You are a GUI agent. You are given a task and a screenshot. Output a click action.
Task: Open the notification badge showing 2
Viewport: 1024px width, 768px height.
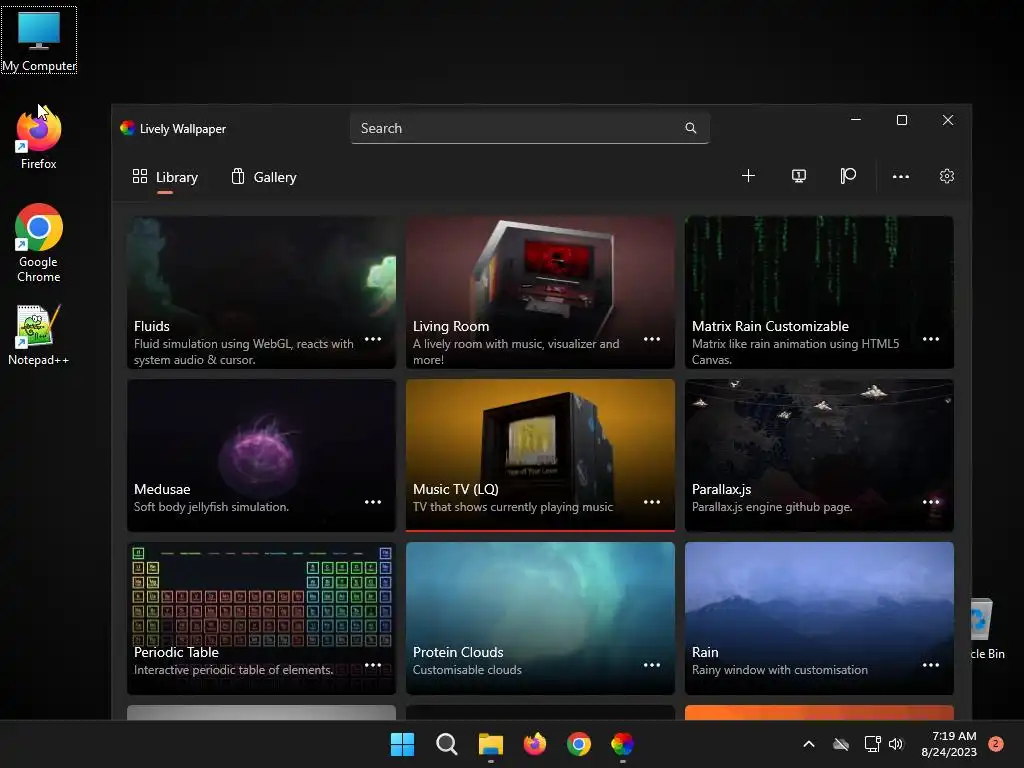point(996,744)
